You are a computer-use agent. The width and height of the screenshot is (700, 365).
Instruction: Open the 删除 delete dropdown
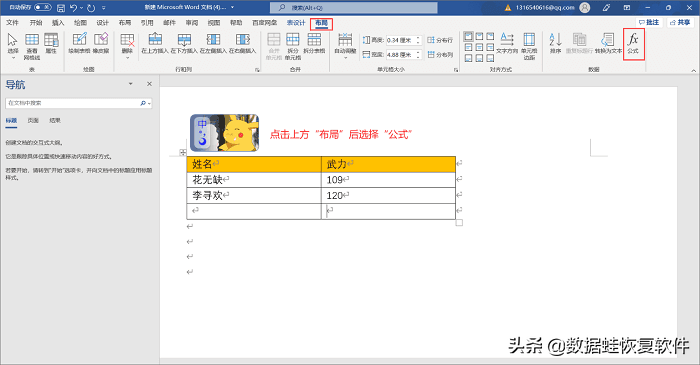pos(127,46)
